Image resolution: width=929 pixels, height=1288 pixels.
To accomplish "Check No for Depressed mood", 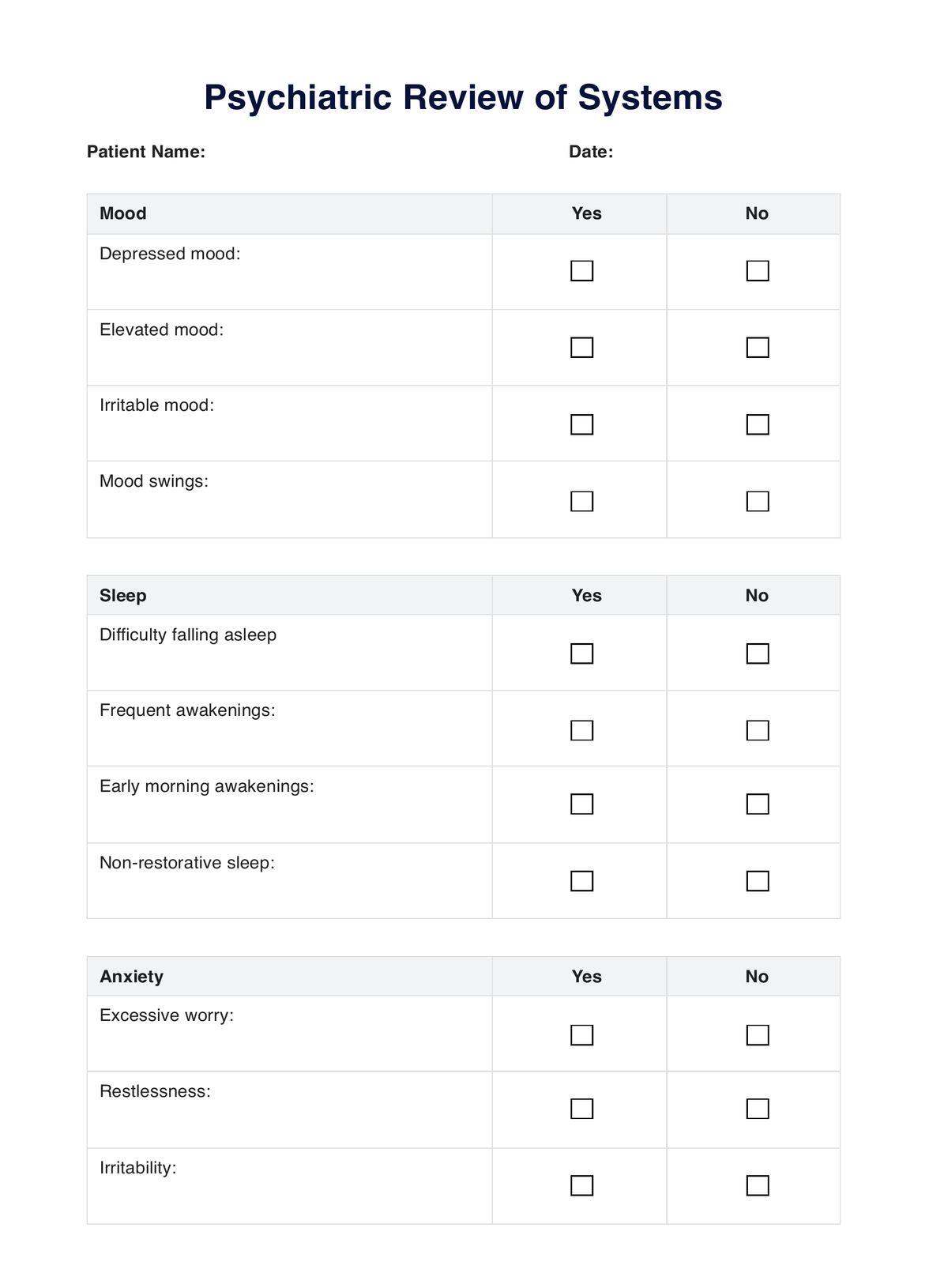I will pos(757,271).
